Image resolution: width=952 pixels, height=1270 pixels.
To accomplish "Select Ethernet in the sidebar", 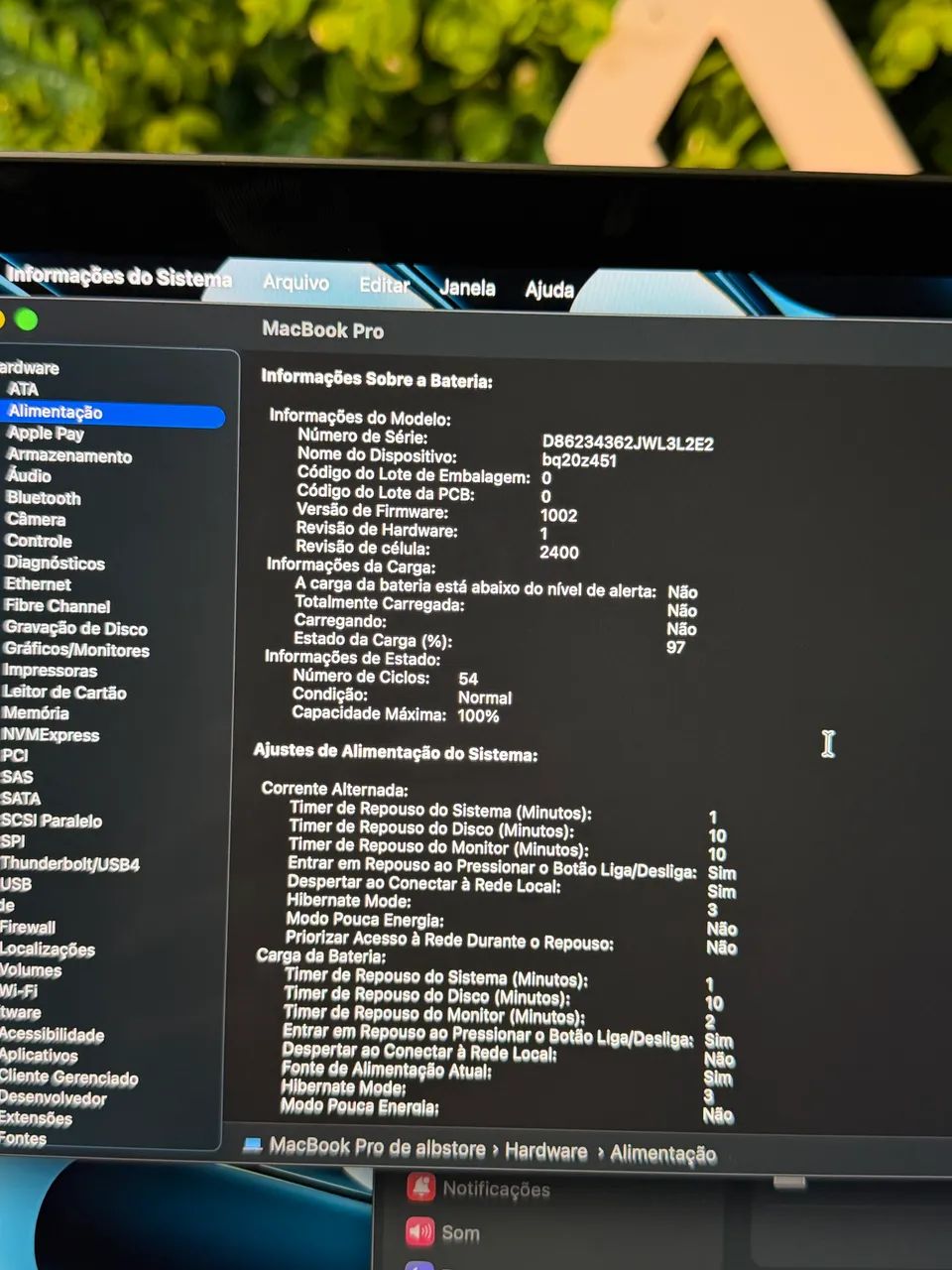I will tap(38, 584).
